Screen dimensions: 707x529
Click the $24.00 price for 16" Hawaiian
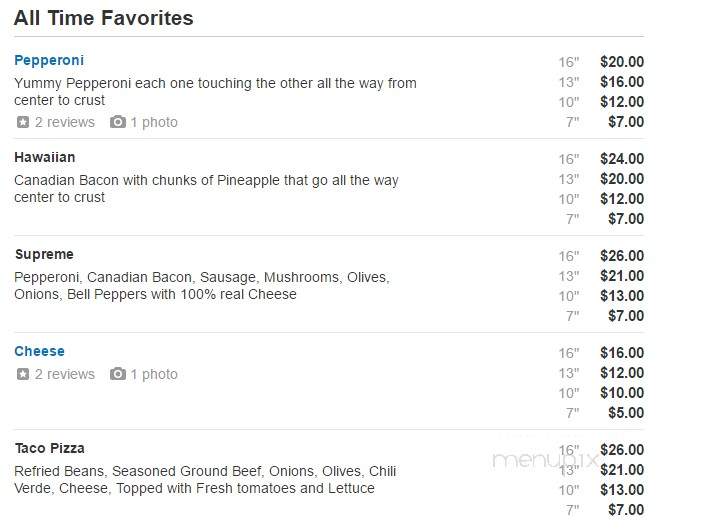[622, 159]
